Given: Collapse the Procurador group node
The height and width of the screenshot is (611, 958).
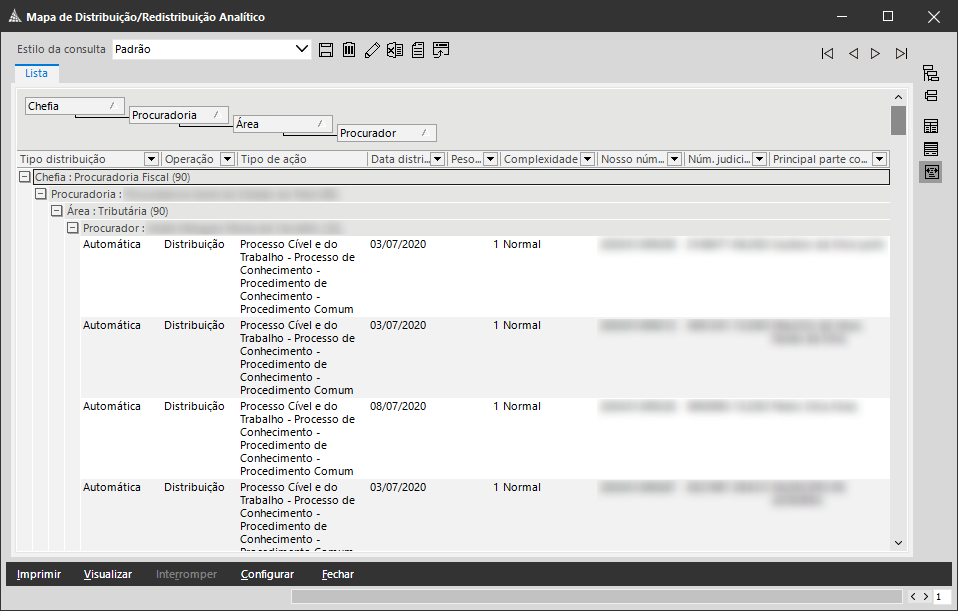Looking at the screenshot, I should click(x=73, y=228).
